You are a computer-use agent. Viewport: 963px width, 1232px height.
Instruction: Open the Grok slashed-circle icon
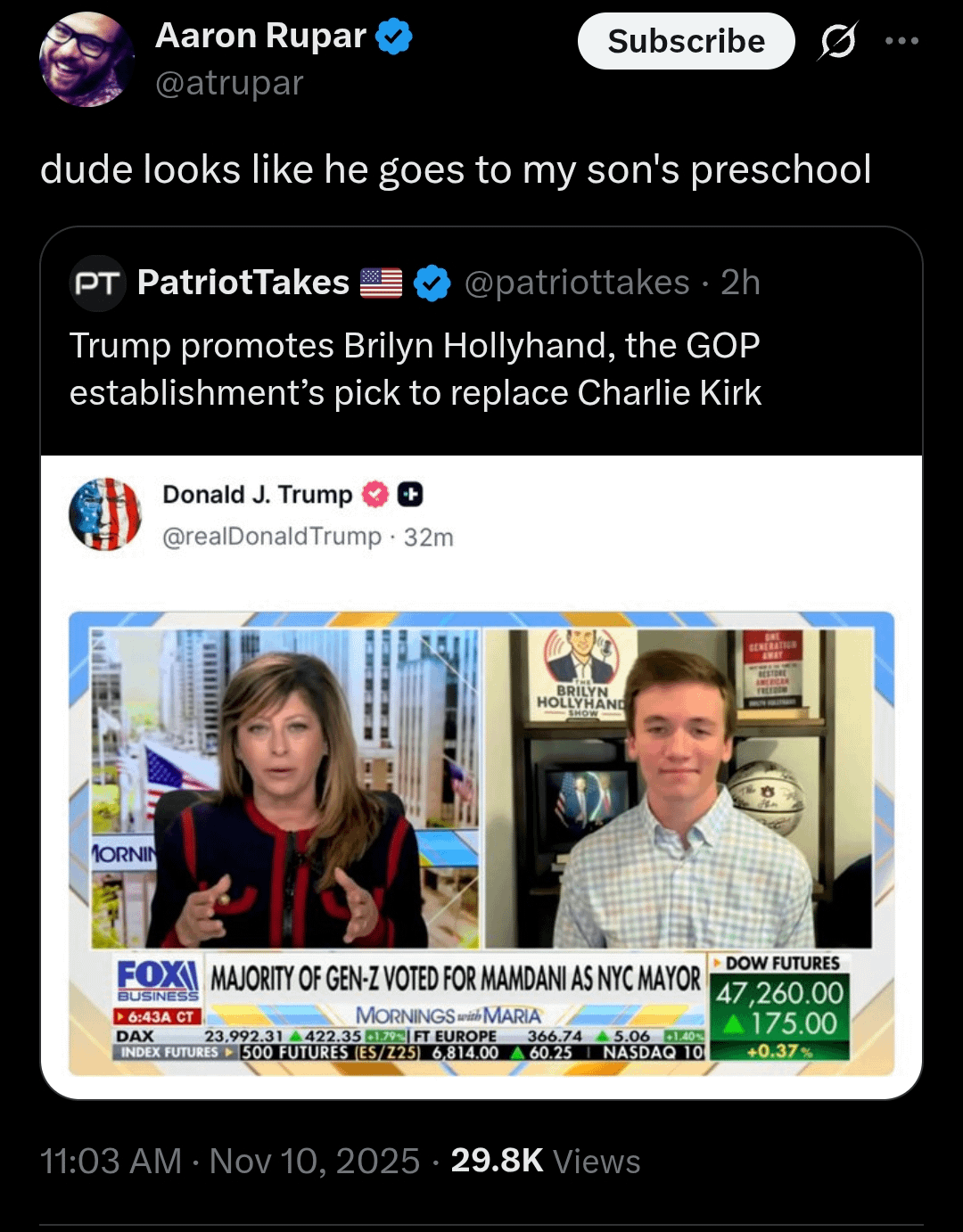click(x=837, y=41)
